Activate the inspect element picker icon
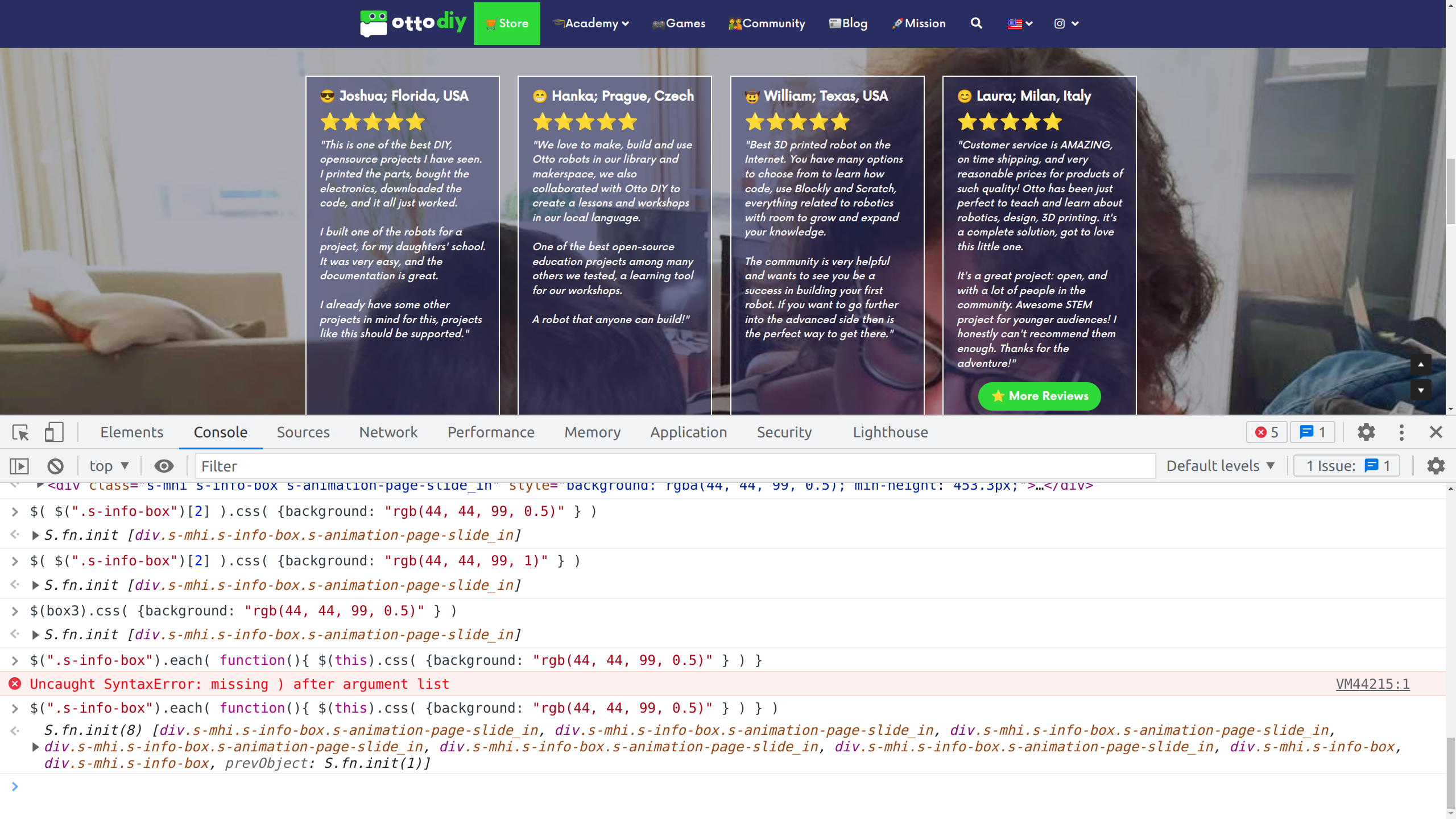The image size is (1456, 819). coord(20,433)
